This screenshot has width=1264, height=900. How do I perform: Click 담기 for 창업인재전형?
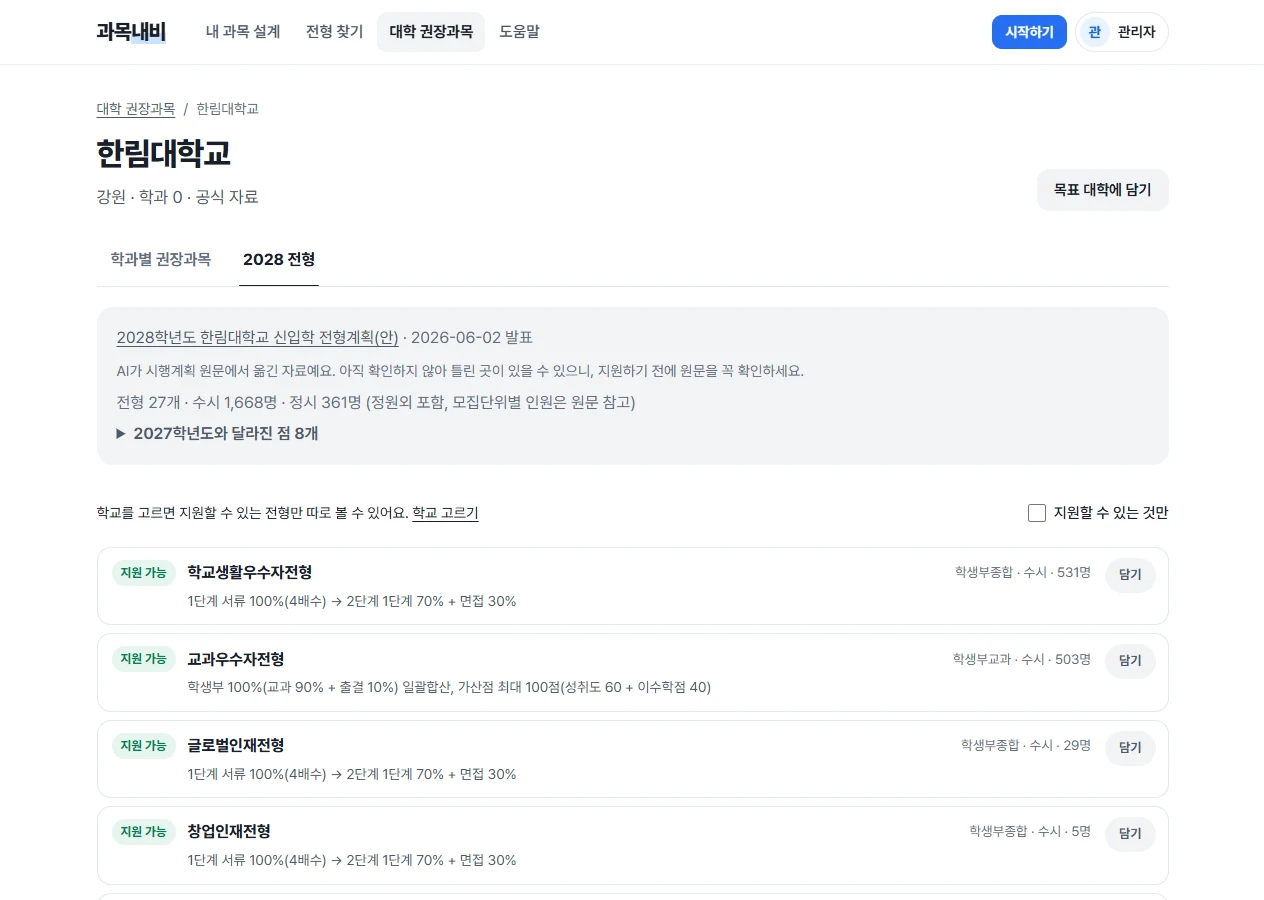pyautogui.click(x=1130, y=834)
